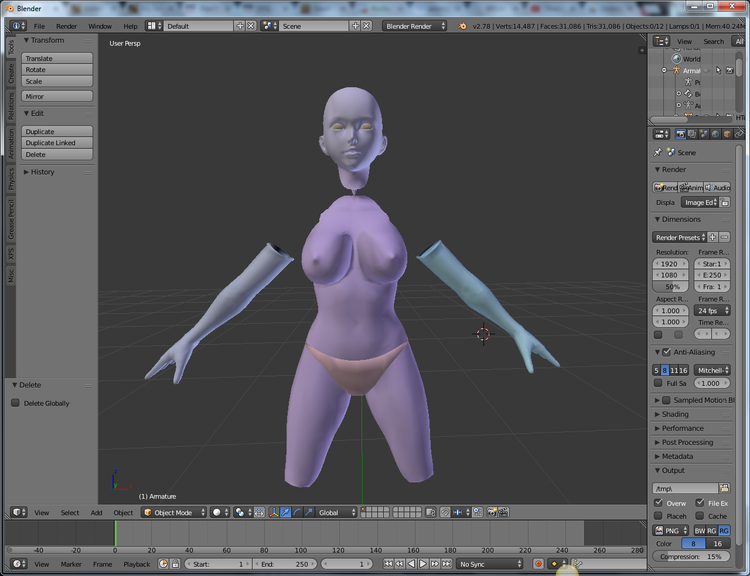Image resolution: width=750 pixels, height=576 pixels.
Task: Click the timeline lock range icon
Action: (x=176, y=564)
